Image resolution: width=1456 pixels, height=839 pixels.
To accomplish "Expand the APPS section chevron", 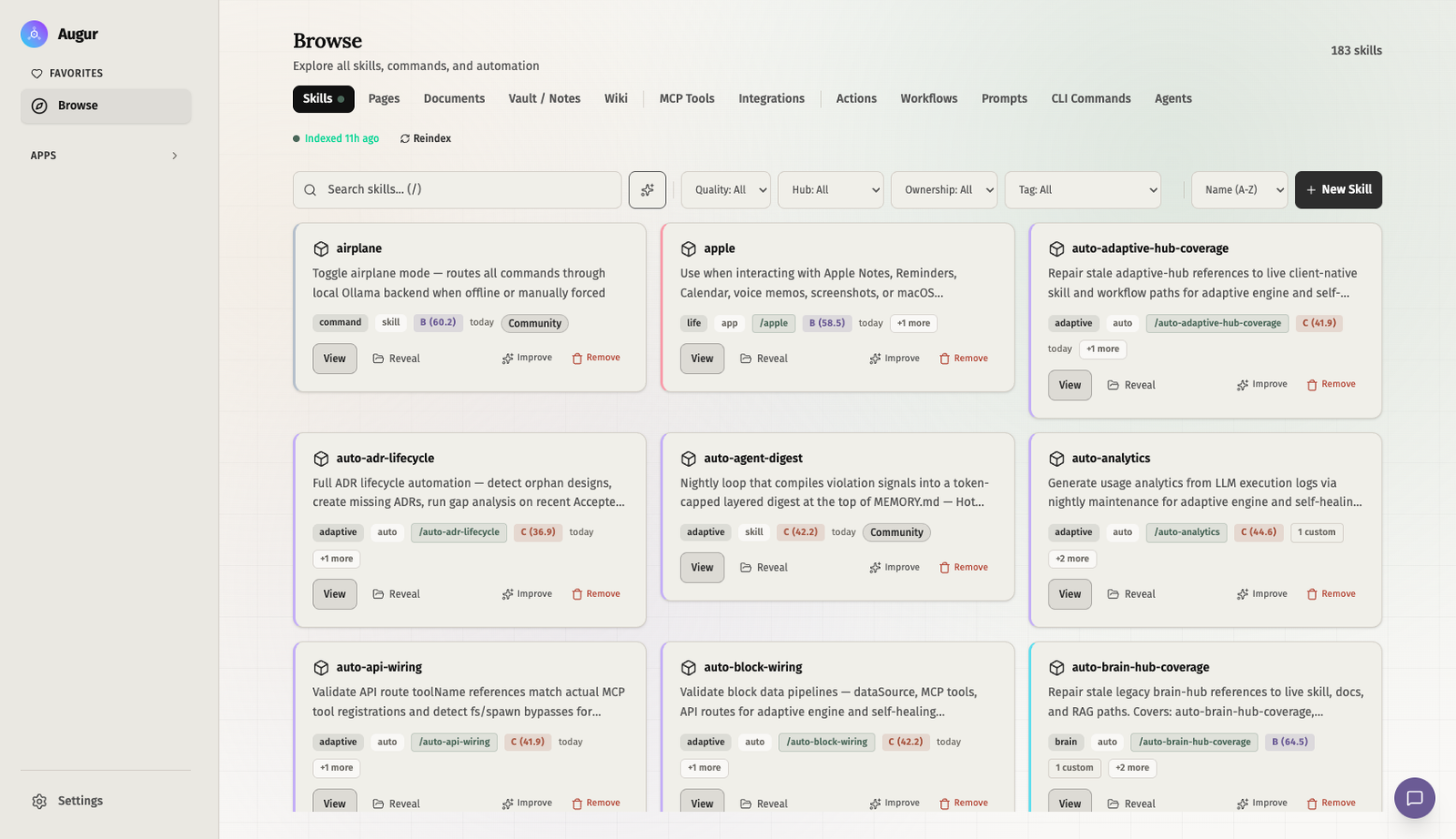I will point(175,156).
